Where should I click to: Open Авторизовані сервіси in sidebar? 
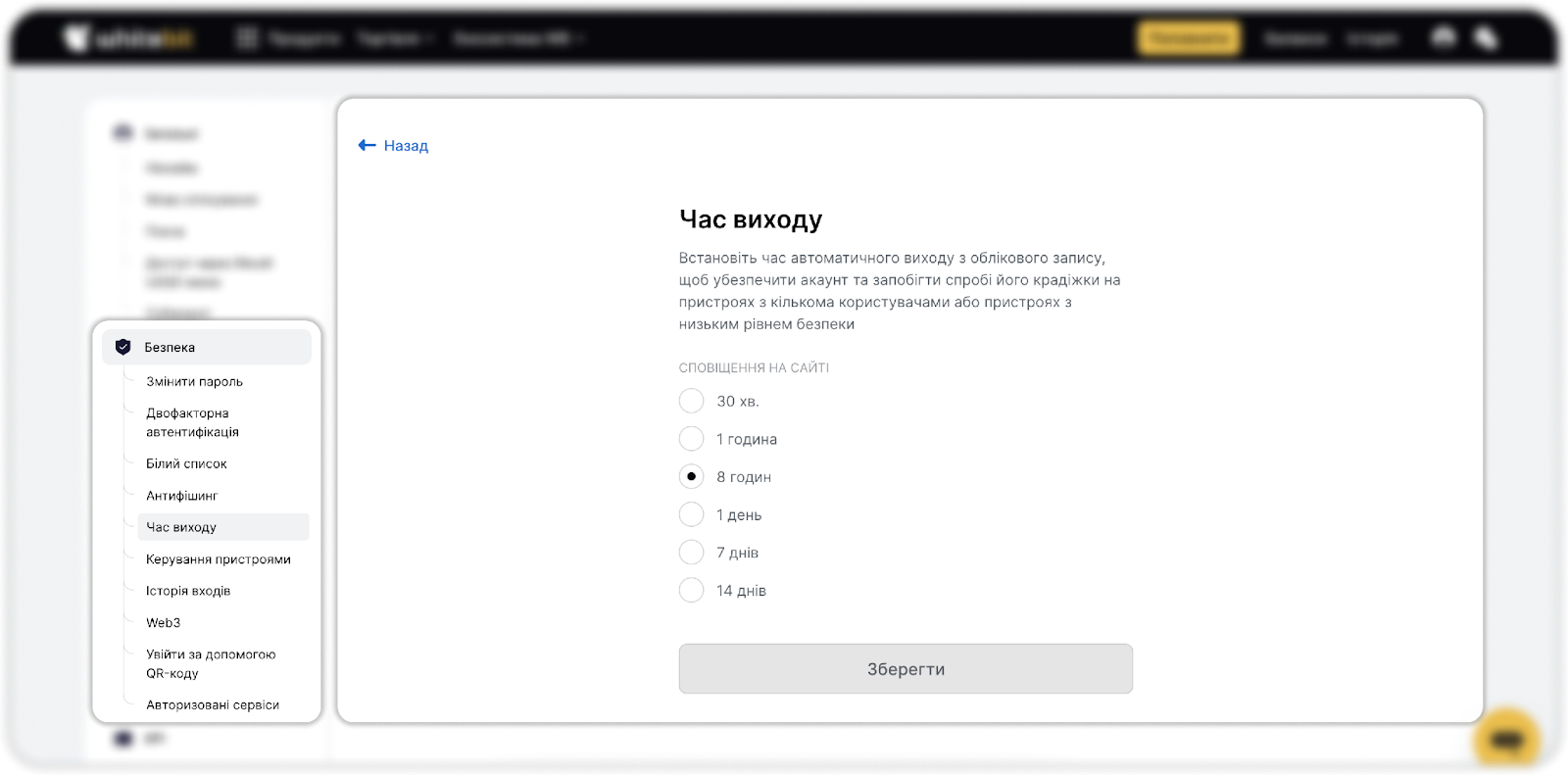pyautogui.click(x=213, y=704)
